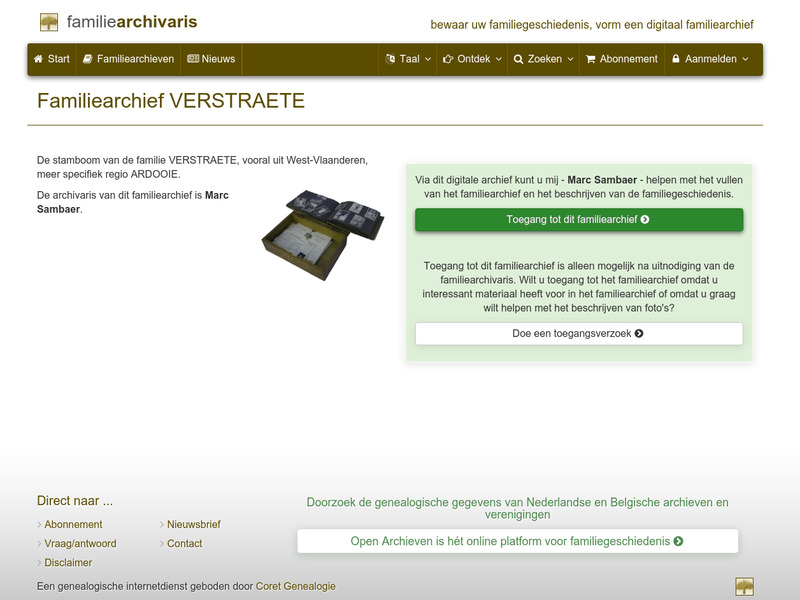Screen dimensions: 800x600
Task: Open the Open Archieven platform link
Action: tap(517, 540)
